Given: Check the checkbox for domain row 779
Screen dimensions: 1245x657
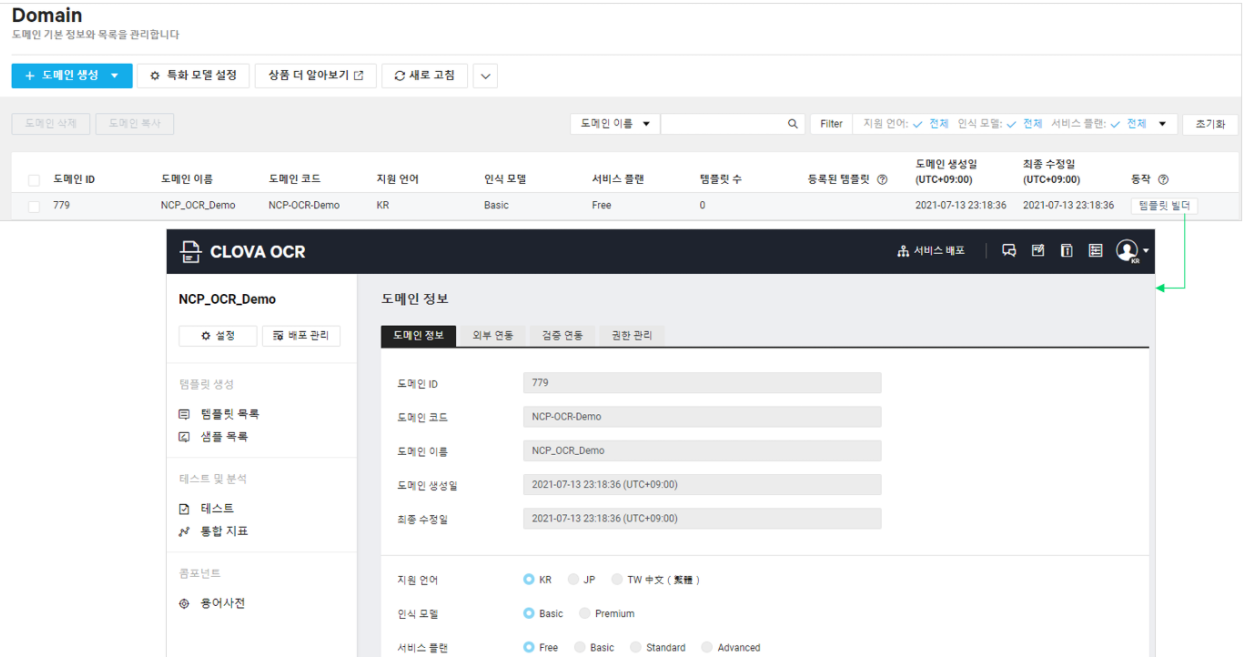Looking at the screenshot, I should (x=34, y=206).
